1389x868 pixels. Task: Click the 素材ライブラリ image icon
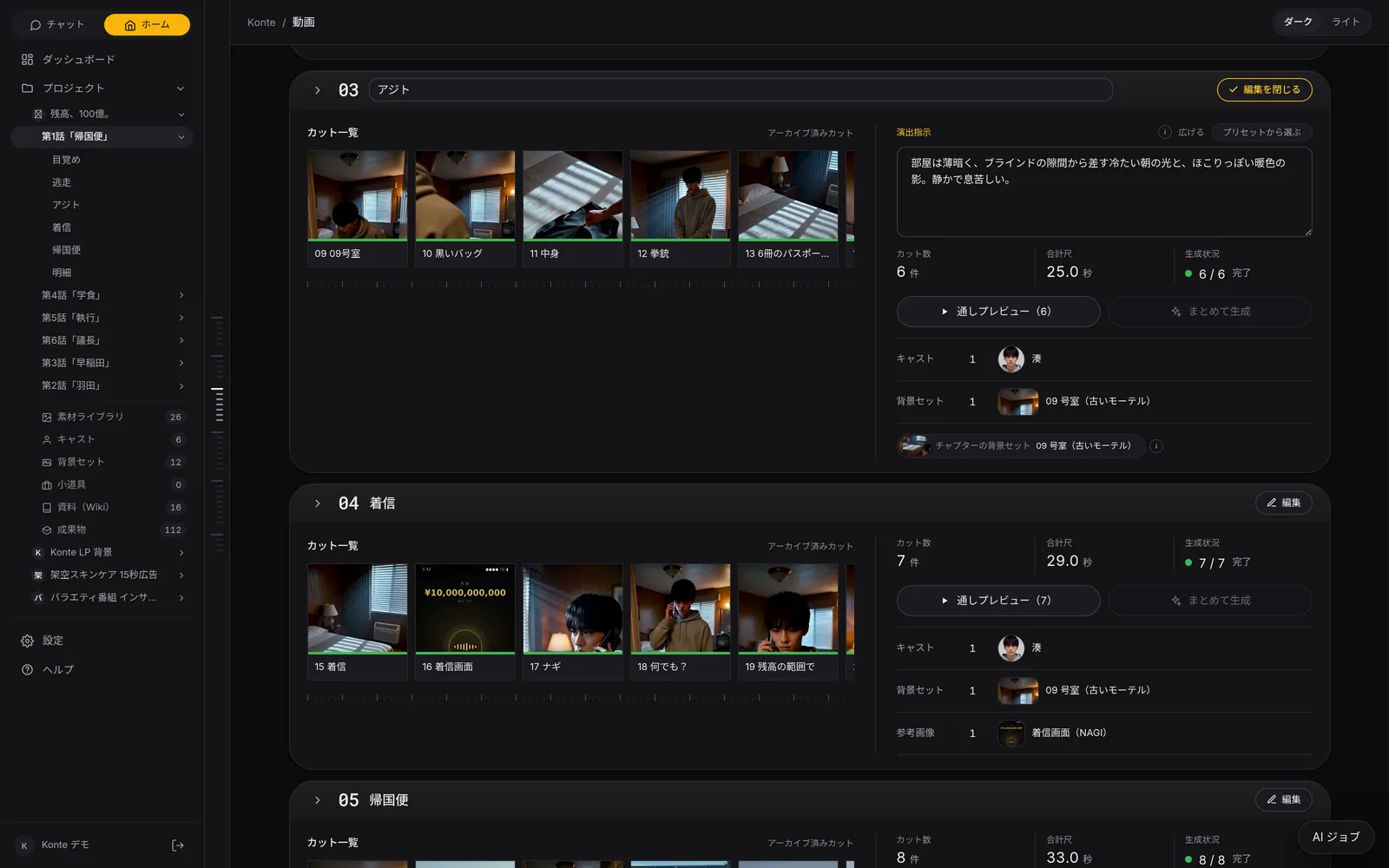coord(47,418)
